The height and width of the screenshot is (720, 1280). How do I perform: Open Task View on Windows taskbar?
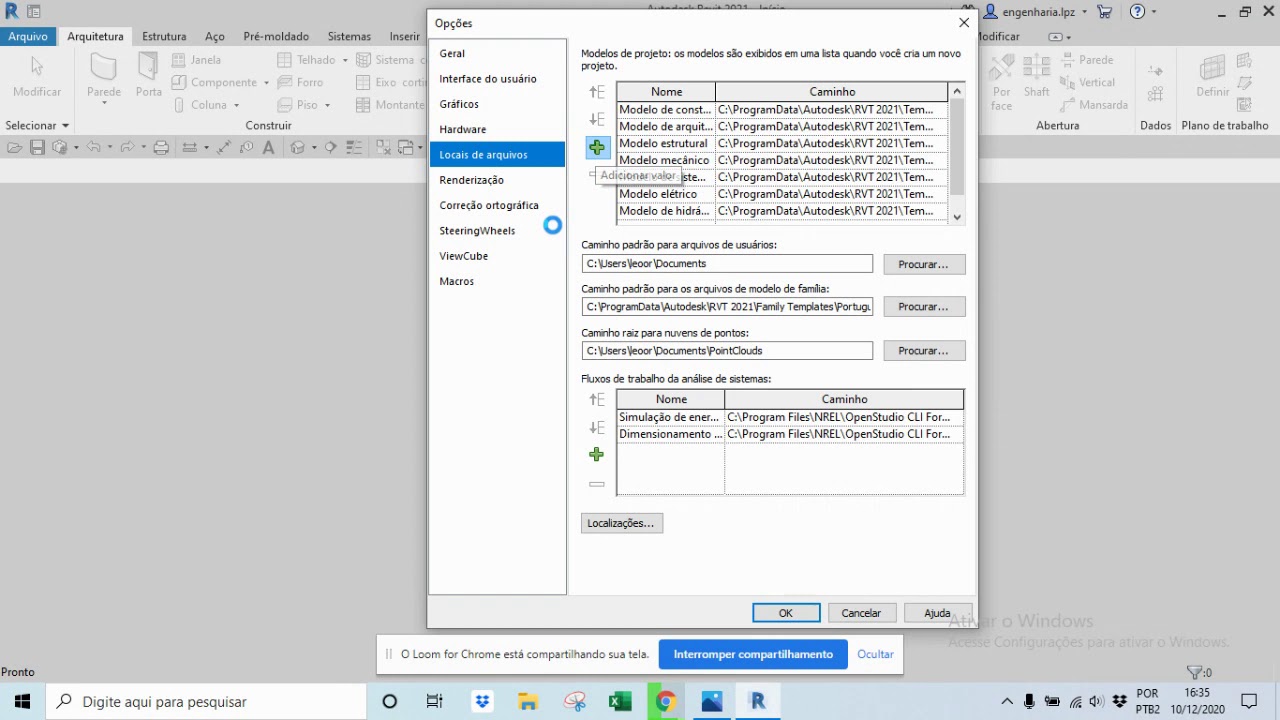tap(434, 702)
